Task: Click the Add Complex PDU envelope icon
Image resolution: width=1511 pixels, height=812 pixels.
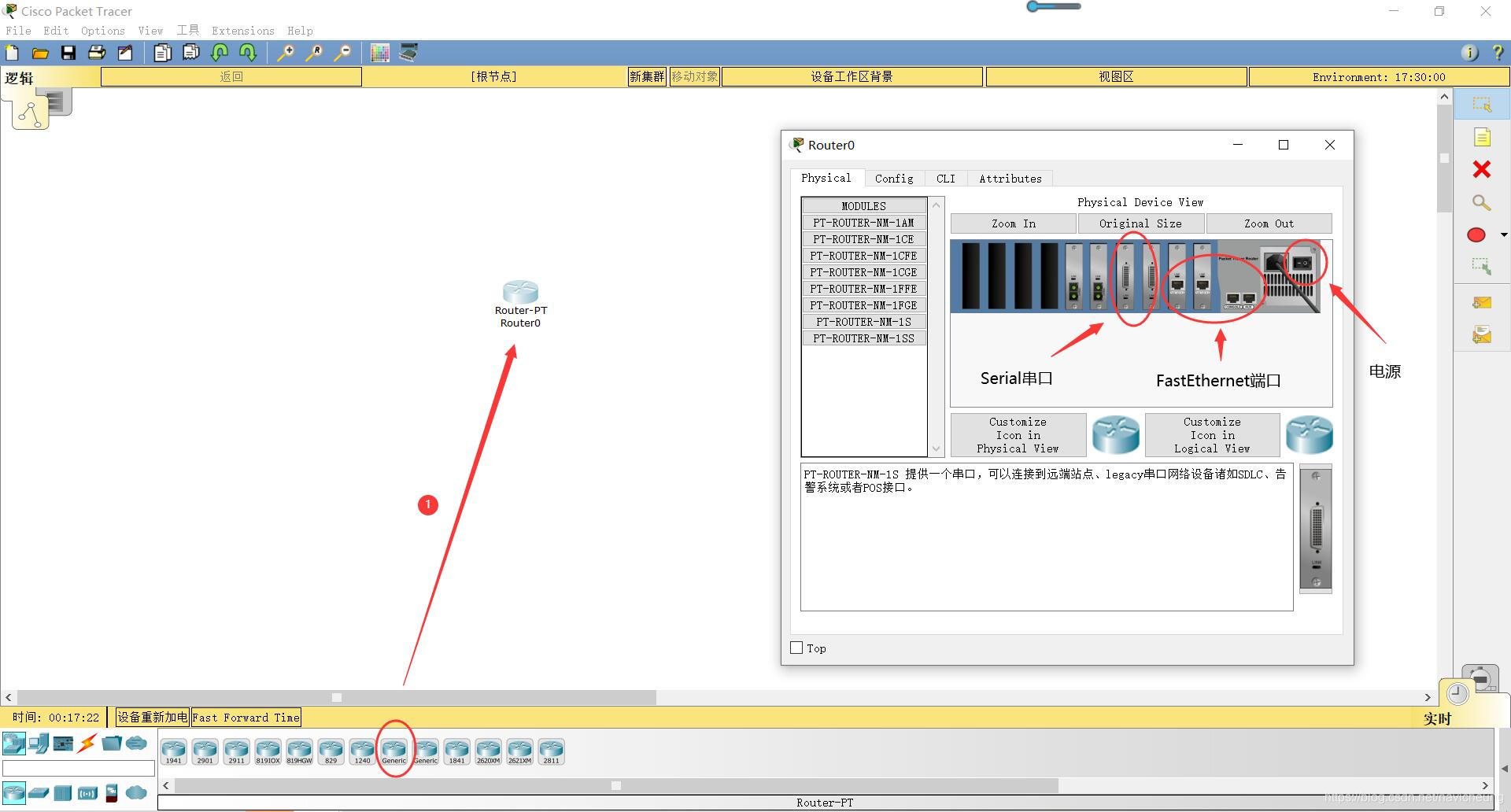Action: click(1482, 335)
